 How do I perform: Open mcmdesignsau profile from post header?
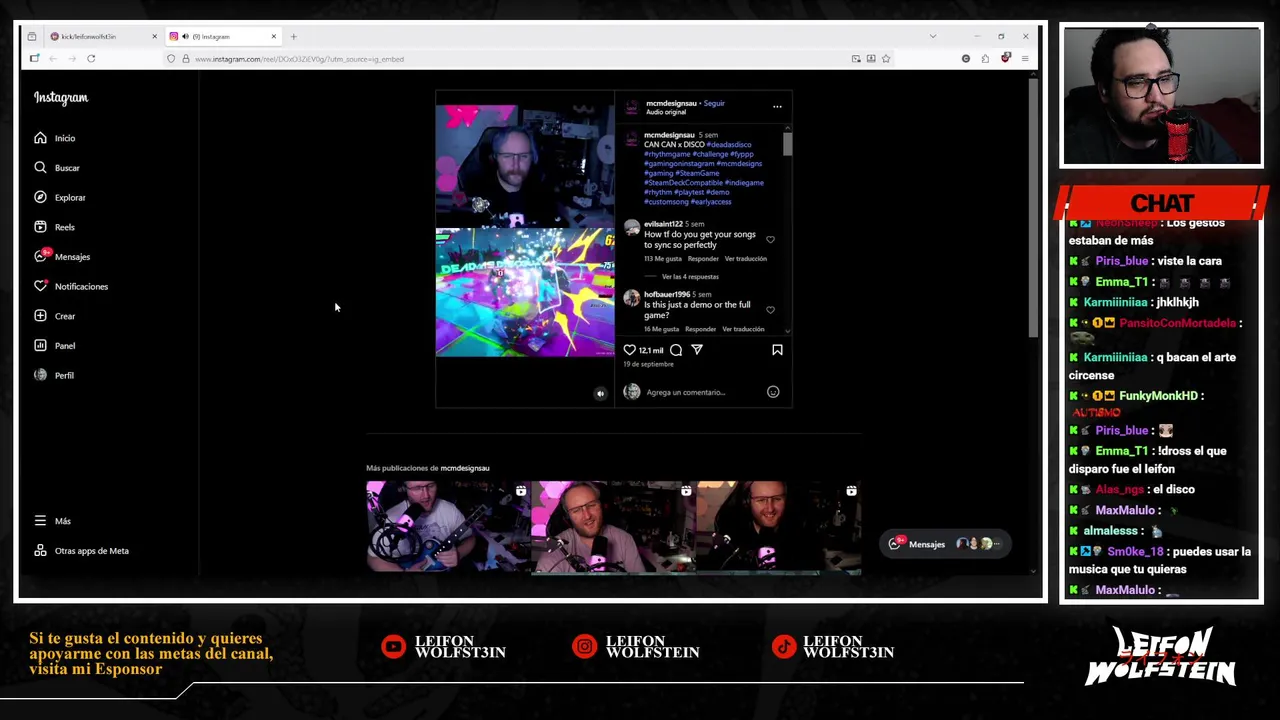(x=671, y=103)
